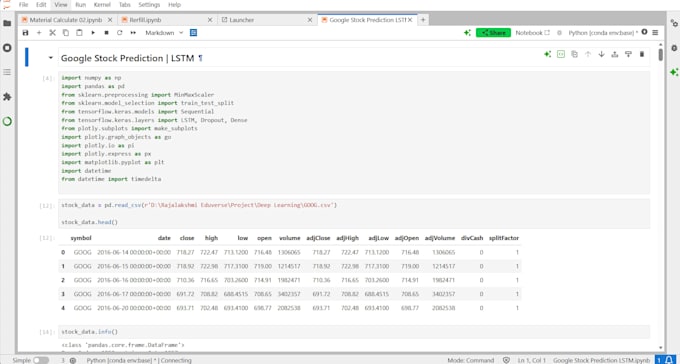Click the green circle icon in the left sidebar

coord(7,121)
